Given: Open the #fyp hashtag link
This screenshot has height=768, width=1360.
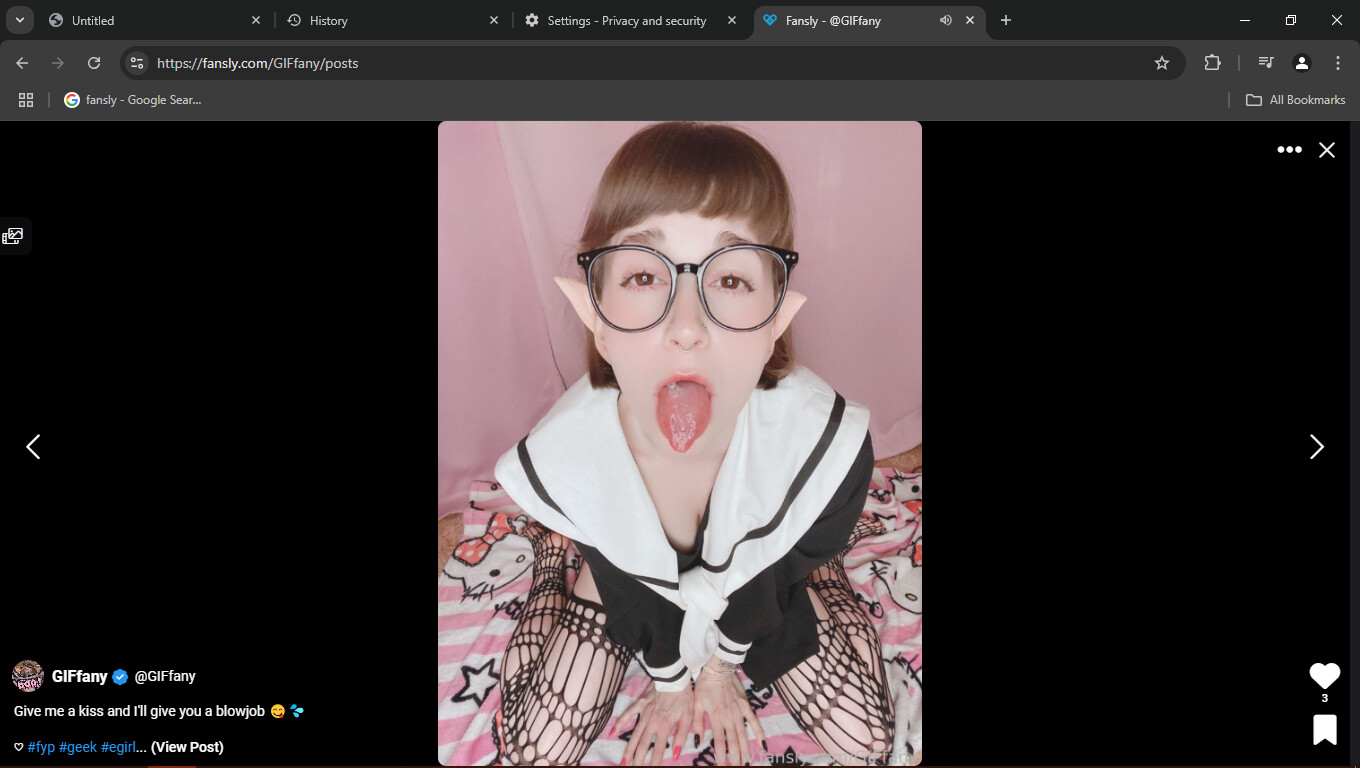Looking at the screenshot, I should click(41, 747).
